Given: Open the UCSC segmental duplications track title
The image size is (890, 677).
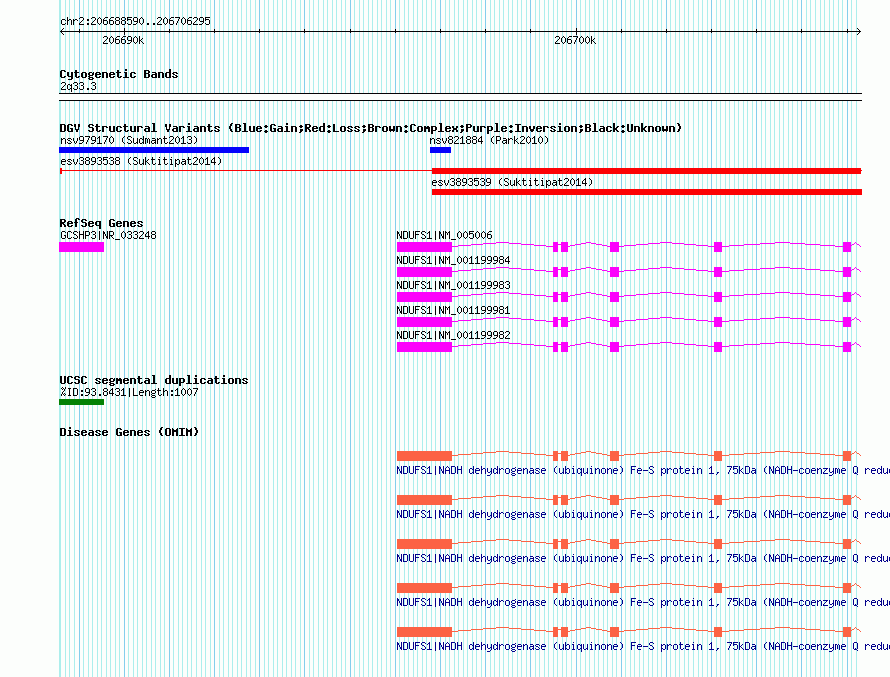Looking at the screenshot, I should click(x=154, y=380).
